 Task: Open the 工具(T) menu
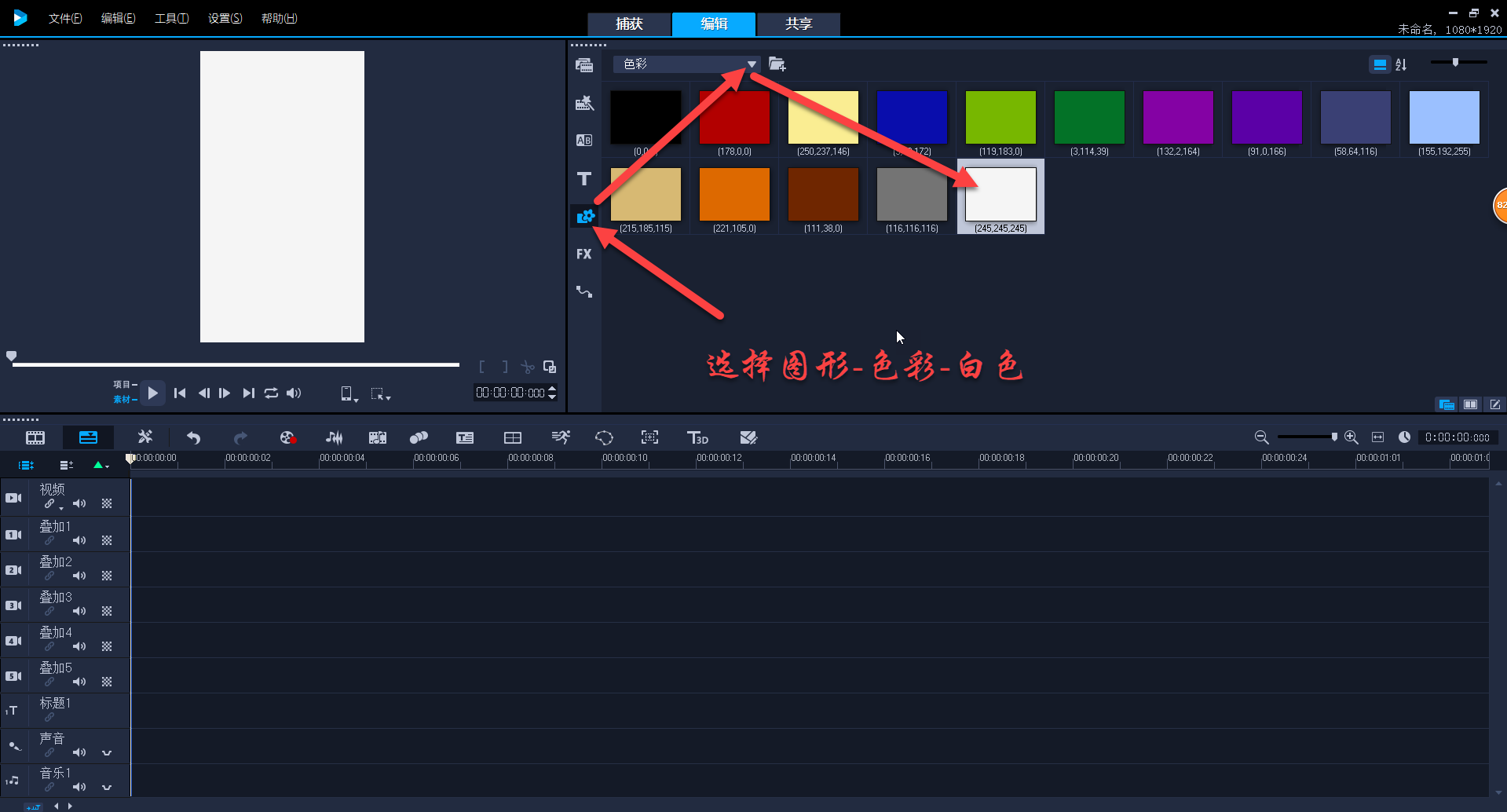[x=171, y=18]
